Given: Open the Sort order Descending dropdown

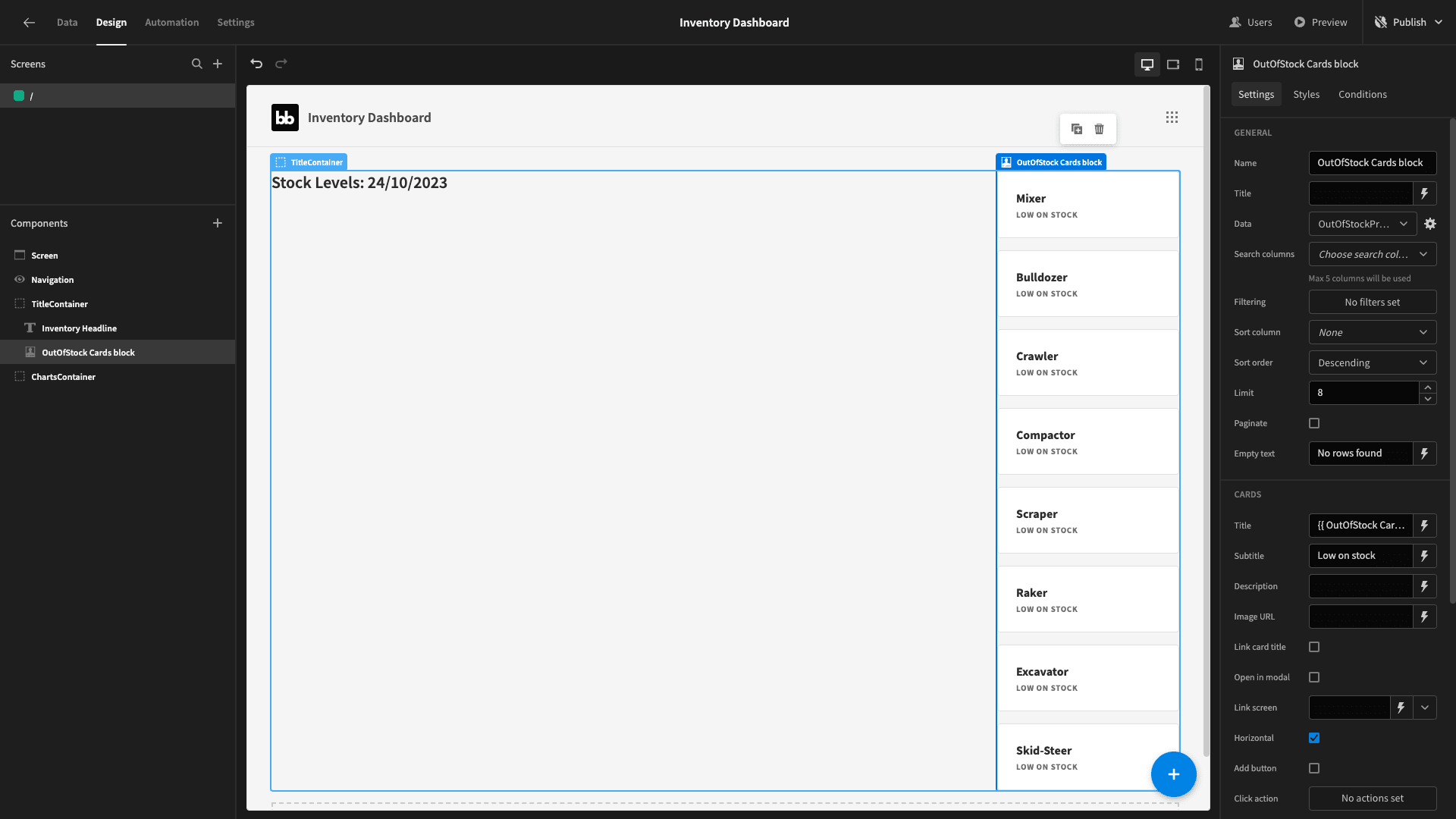Looking at the screenshot, I should [x=1373, y=362].
